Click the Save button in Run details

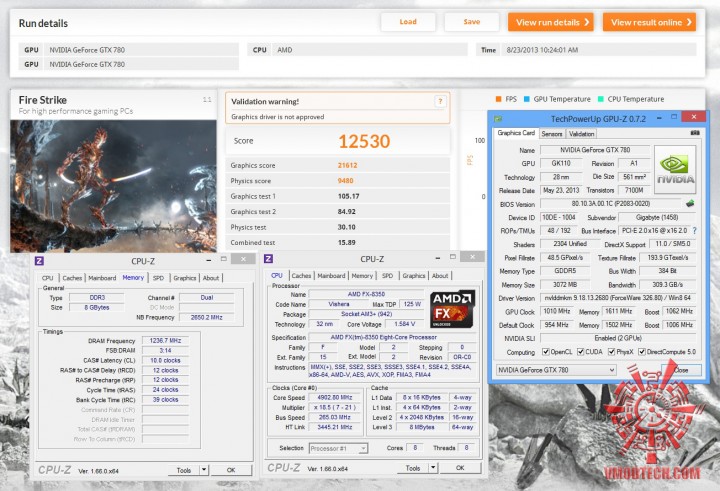(x=472, y=22)
